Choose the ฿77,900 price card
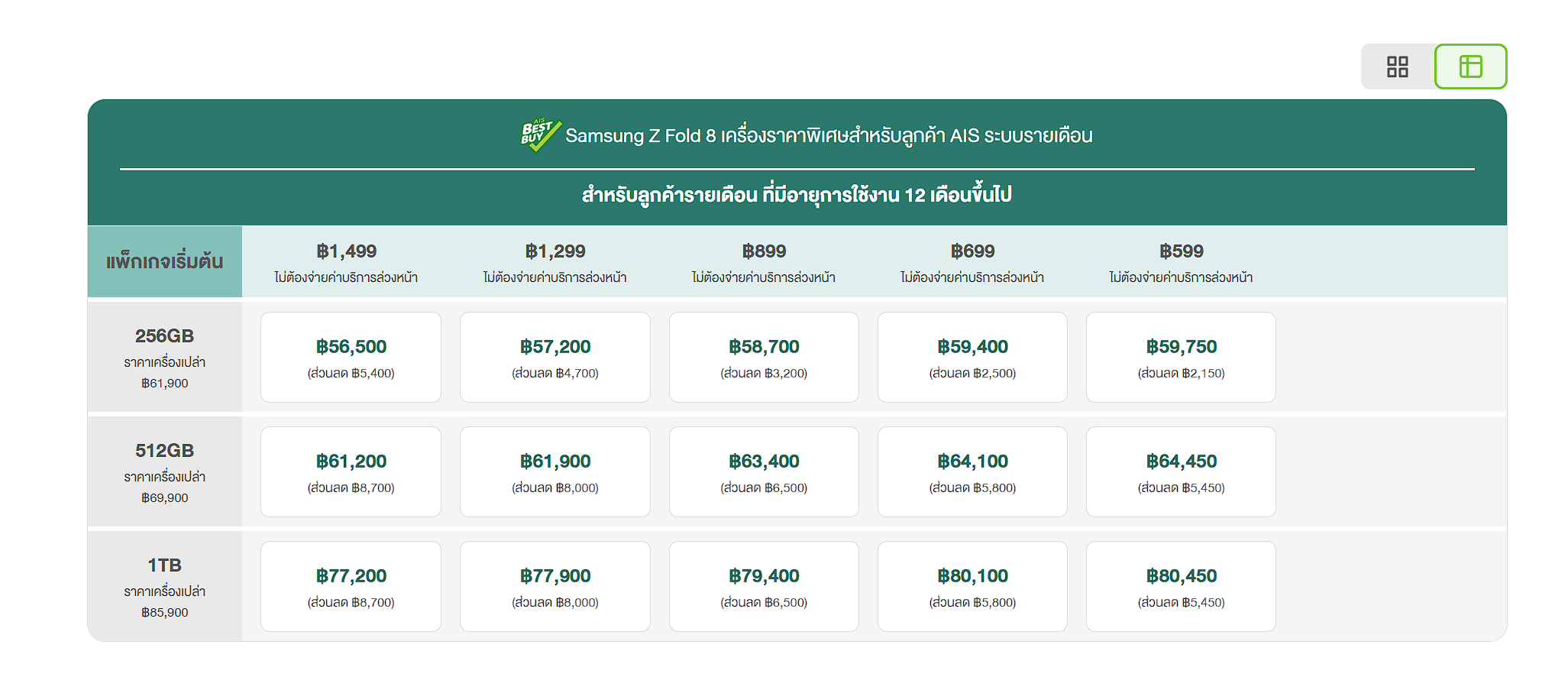 [x=555, y=586]
